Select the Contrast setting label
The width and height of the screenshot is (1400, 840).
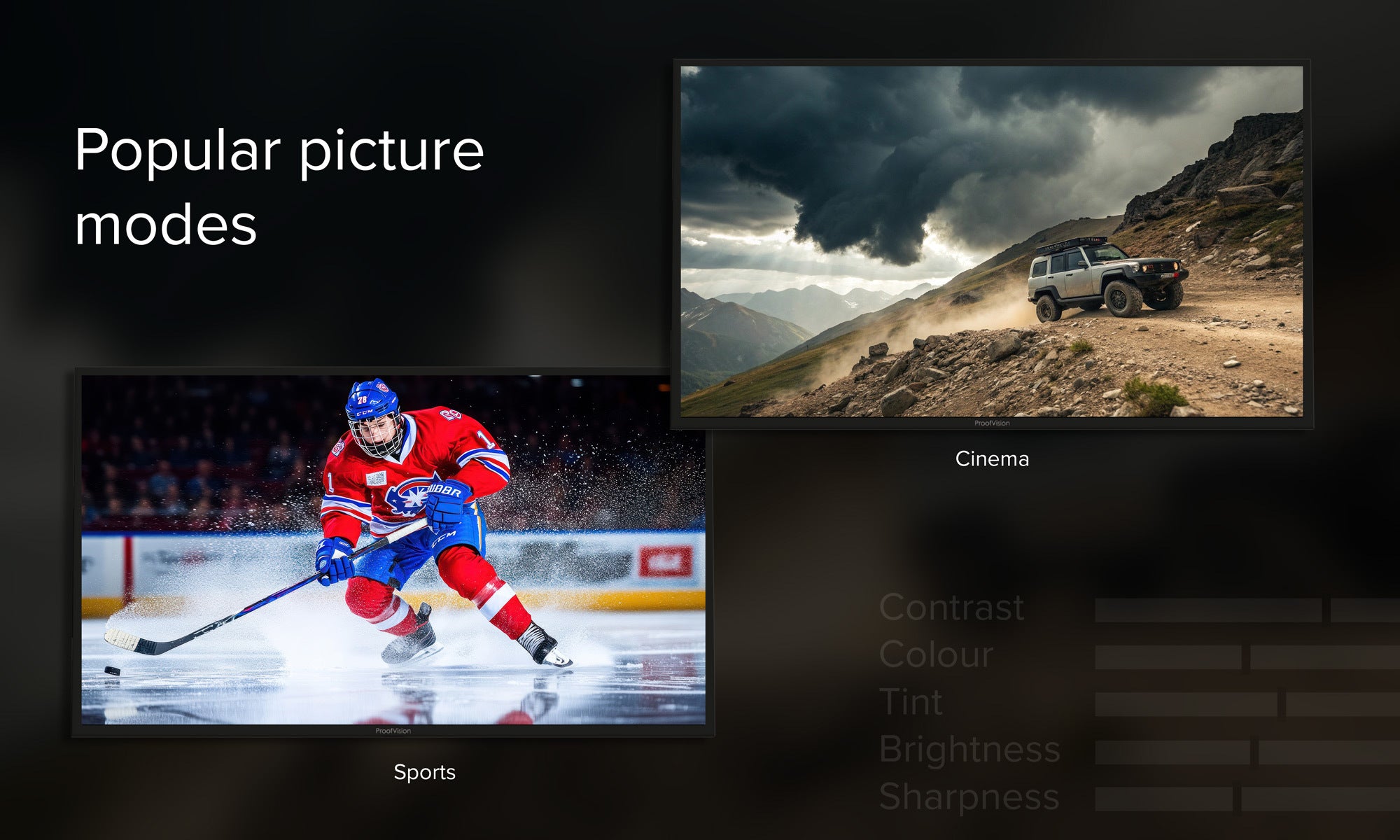(x=951, y=608)
